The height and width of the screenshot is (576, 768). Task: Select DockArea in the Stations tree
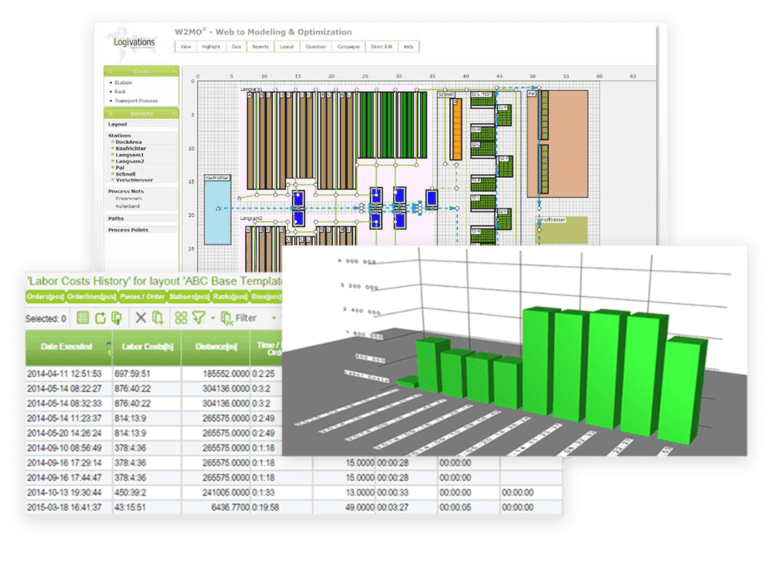[128, 142]
